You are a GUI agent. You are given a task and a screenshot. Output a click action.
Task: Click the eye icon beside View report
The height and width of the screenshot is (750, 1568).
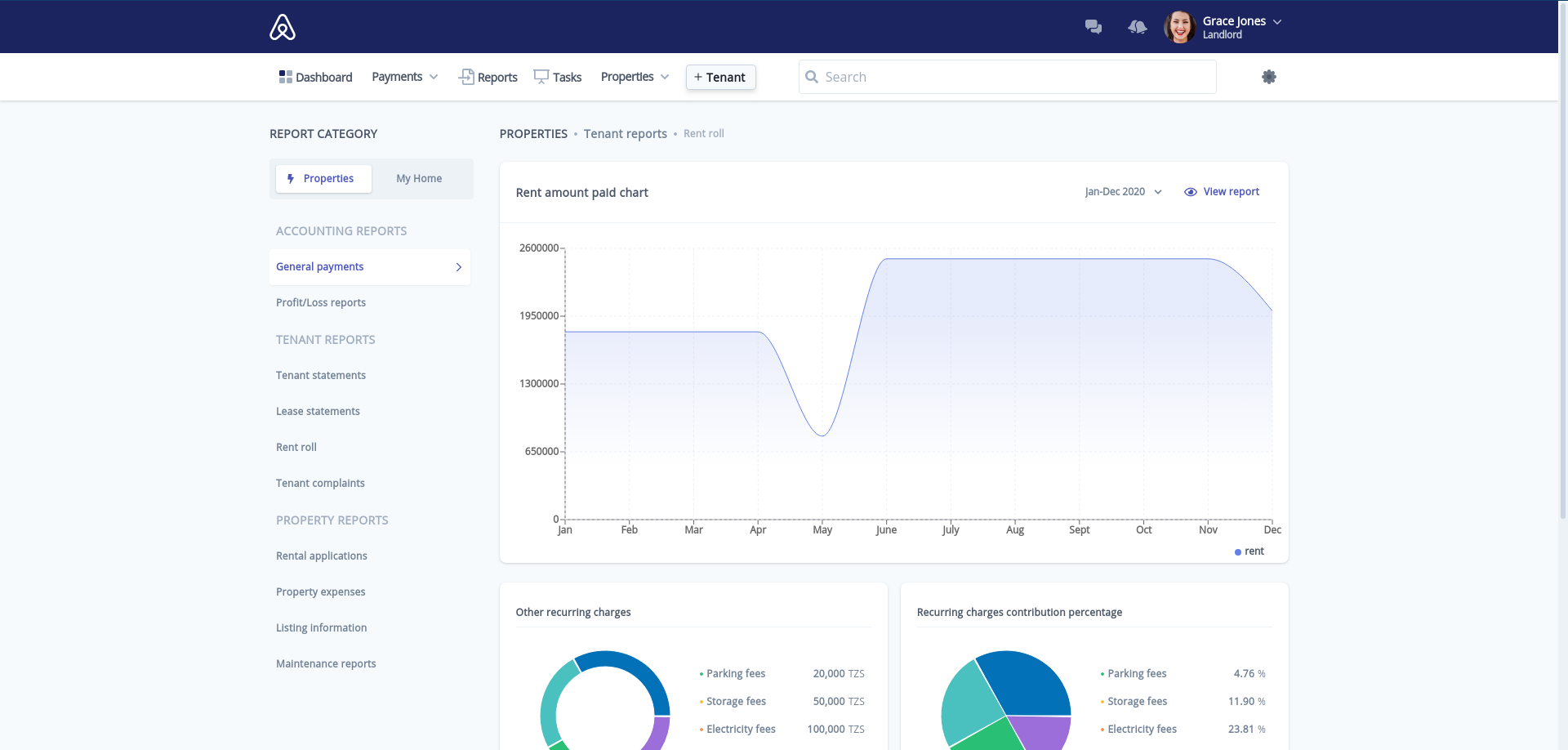click(1191, 192)
